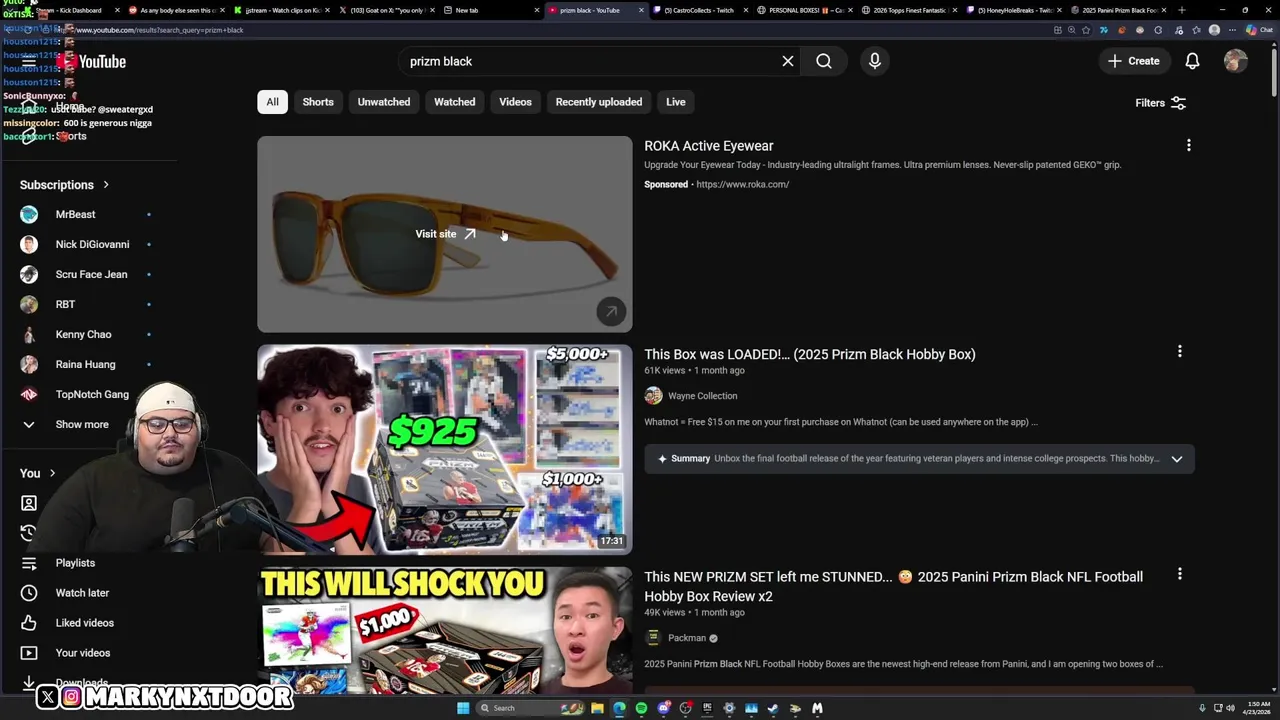Image resolution: width=1280 pixels, height=720 pixels.
Task: Select the All filter chip
Action: click(x=272, y=102)
